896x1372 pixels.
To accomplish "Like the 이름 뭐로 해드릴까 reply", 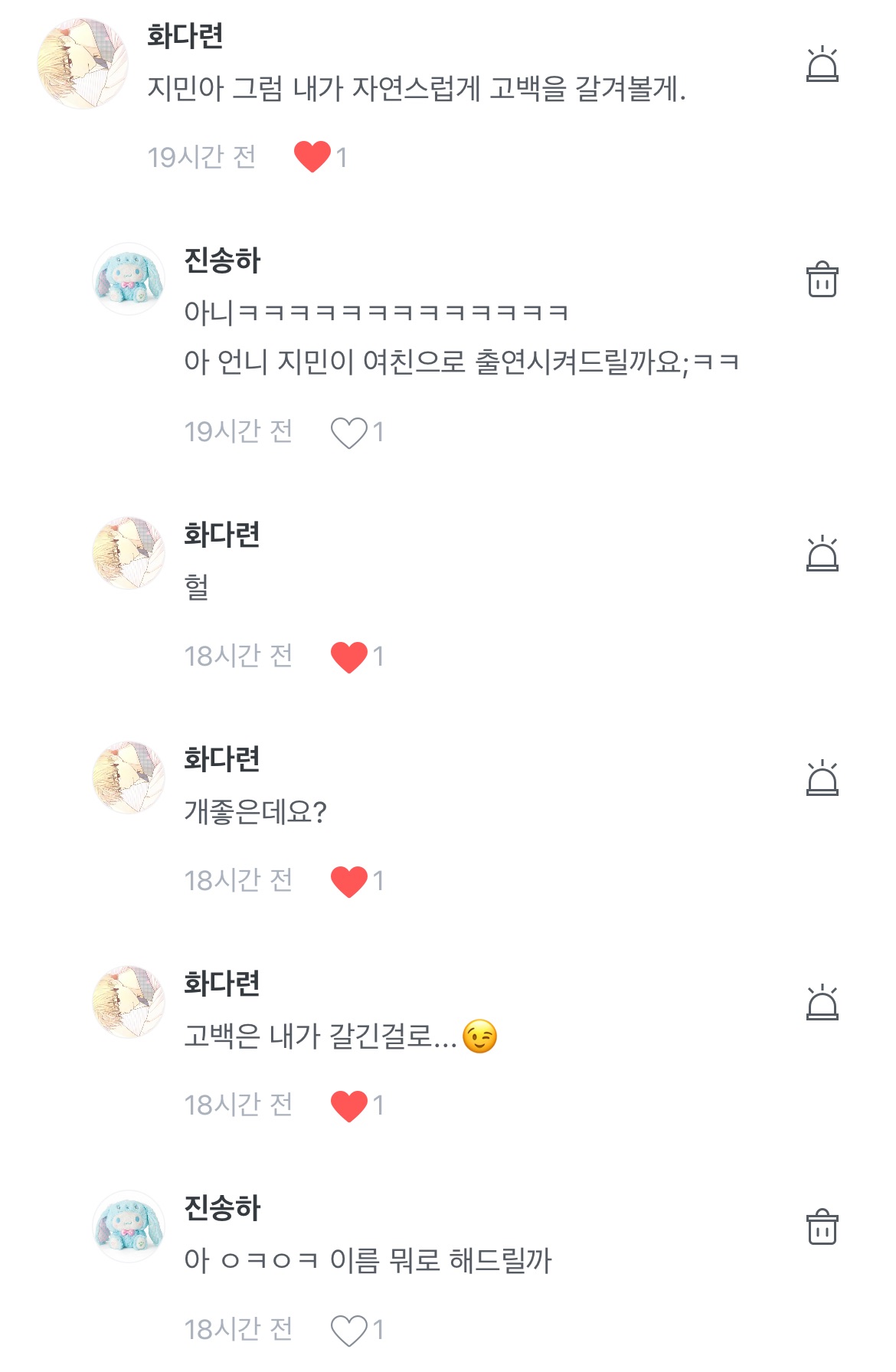I will click(x=349, y=1330).
